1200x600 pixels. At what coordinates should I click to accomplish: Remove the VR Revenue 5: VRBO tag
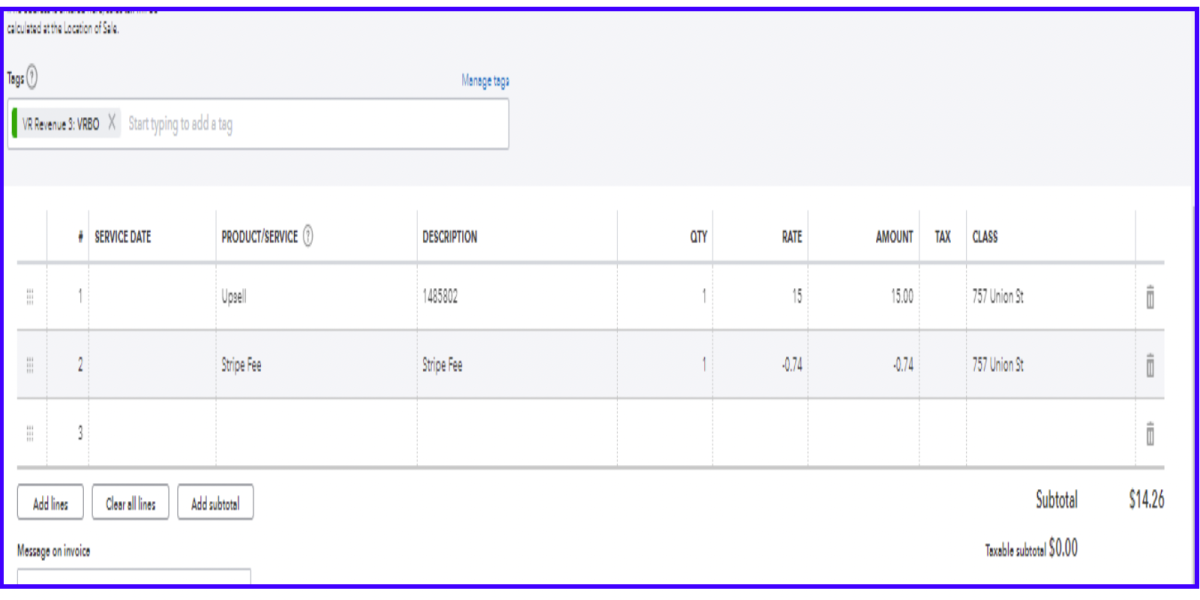[112, 124]
